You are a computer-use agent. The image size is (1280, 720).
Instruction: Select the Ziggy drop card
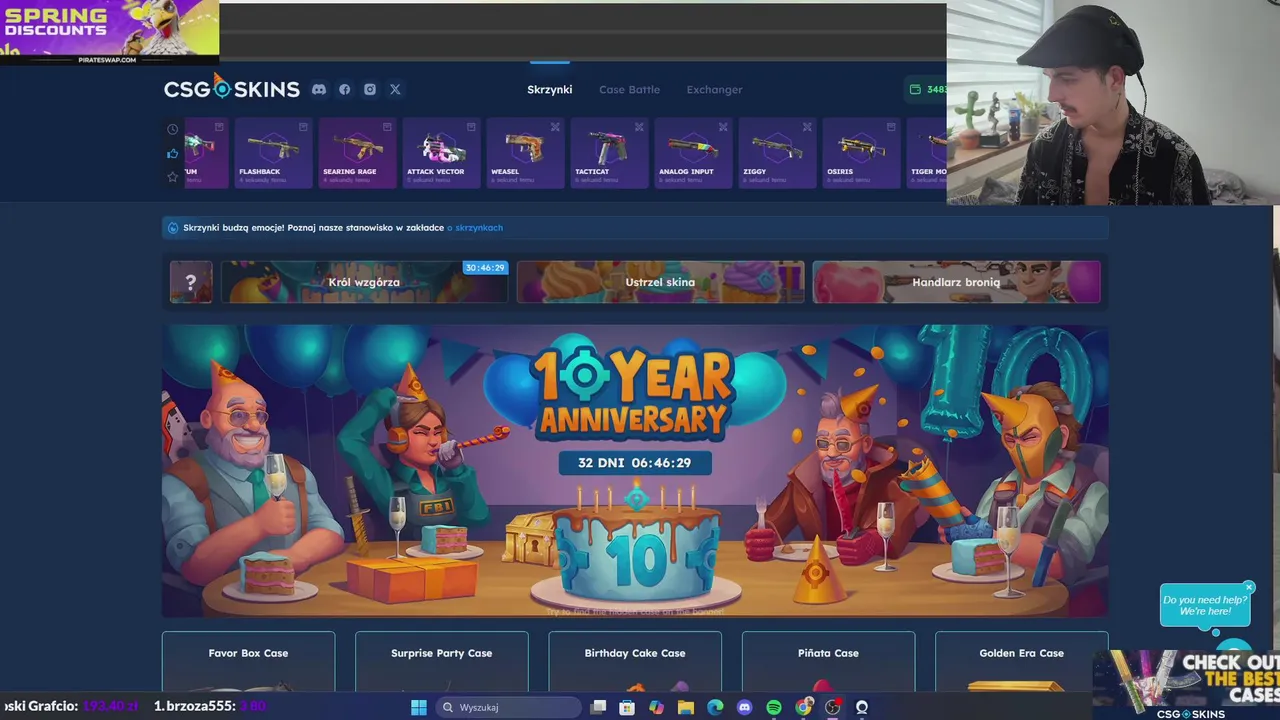(778, 153)
